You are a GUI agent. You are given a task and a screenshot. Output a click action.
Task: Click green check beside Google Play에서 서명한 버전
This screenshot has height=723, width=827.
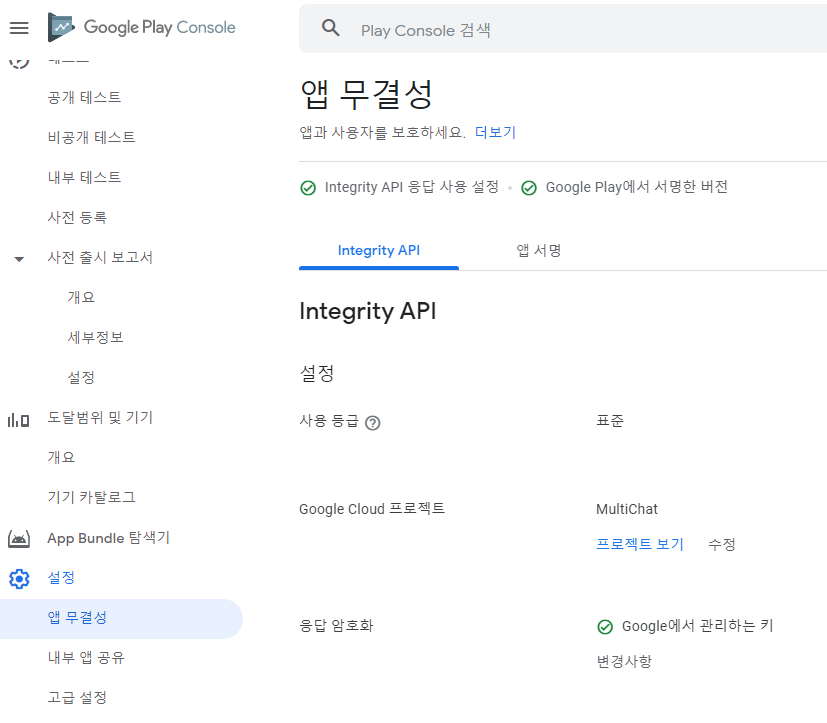tap(528, 188)
